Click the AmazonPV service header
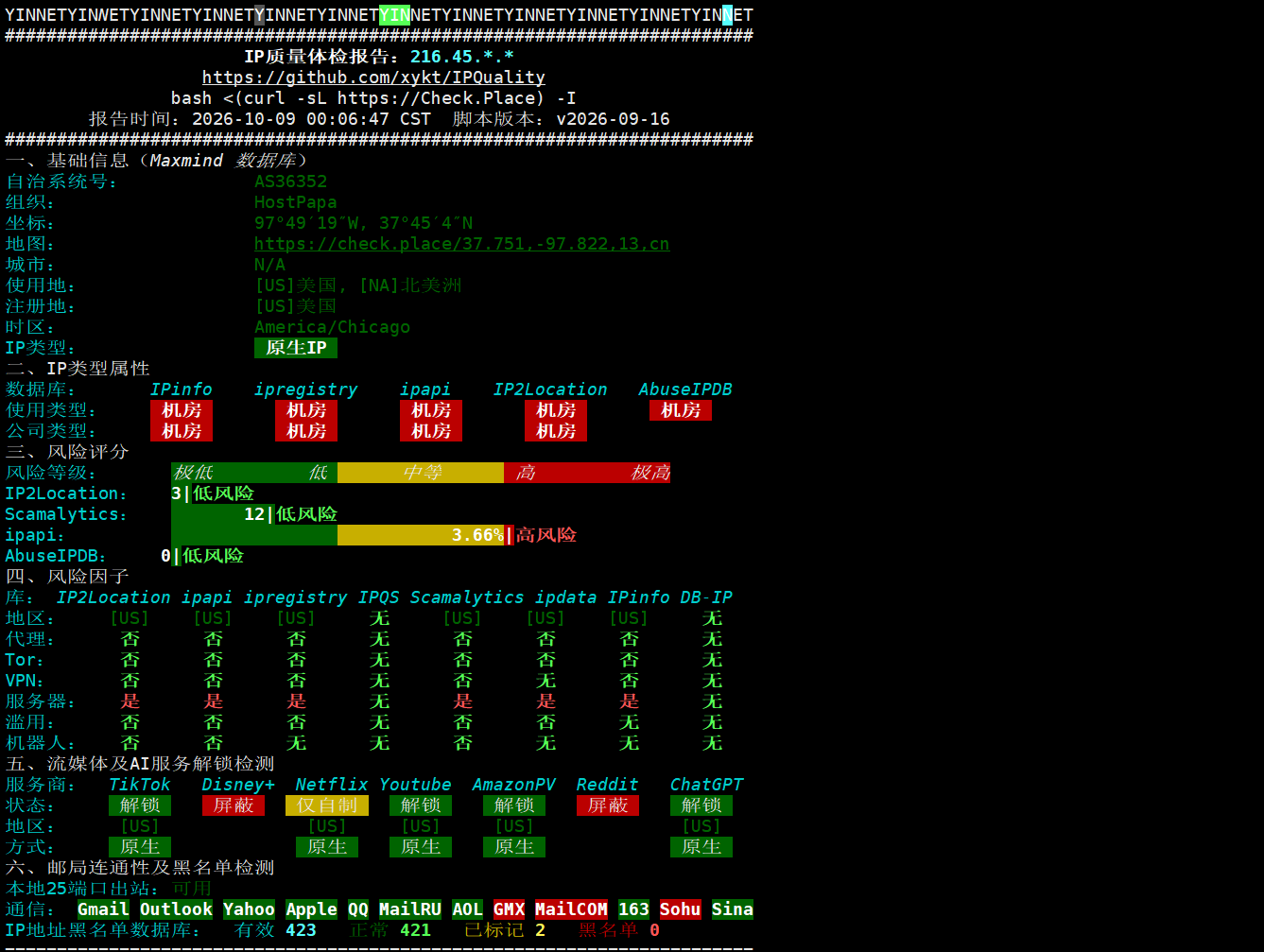The image size is (1264, 952). tap(514, 785)
